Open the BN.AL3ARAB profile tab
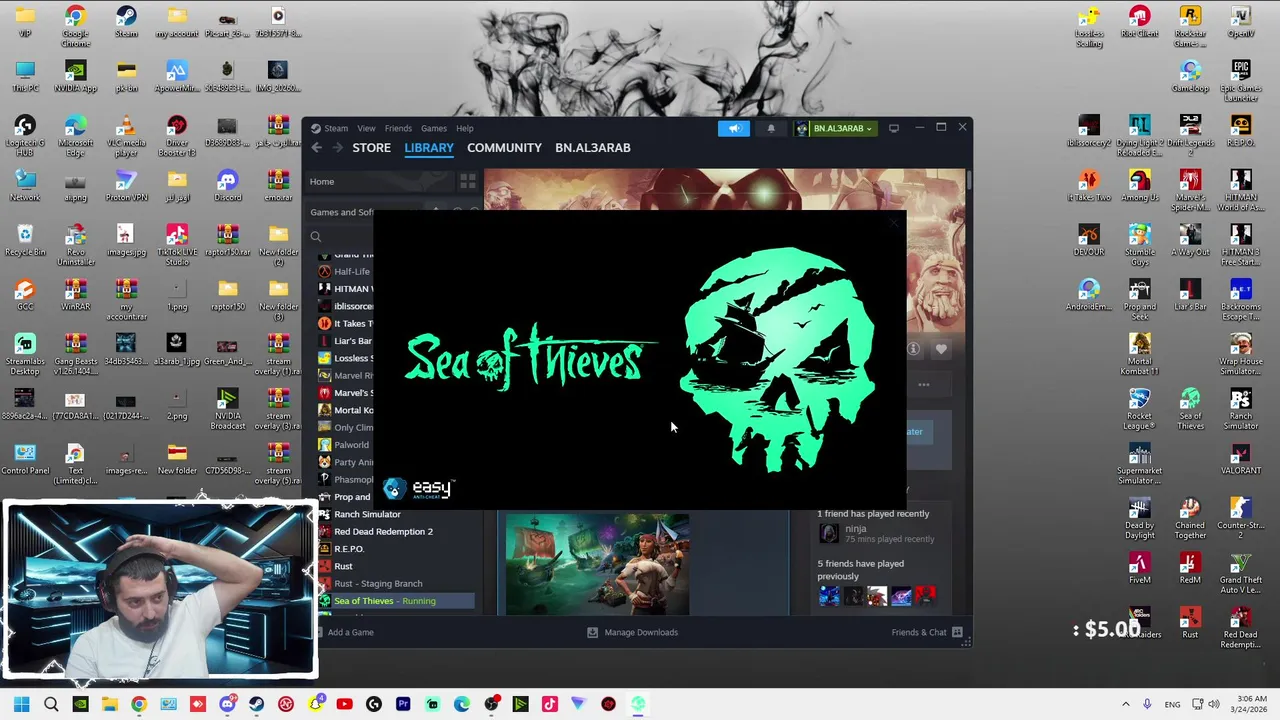Screen dimensions: 1280x720 [593, 148]
